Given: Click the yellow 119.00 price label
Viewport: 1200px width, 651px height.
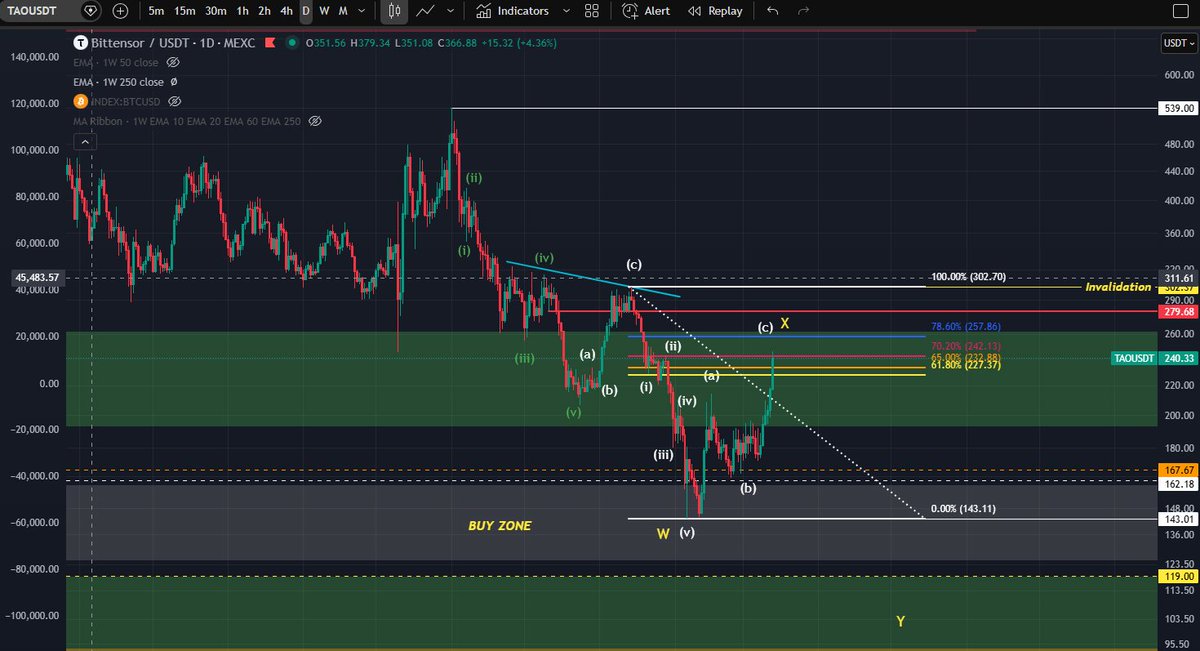Looking at the screenshot, I should click(1178, 576).
